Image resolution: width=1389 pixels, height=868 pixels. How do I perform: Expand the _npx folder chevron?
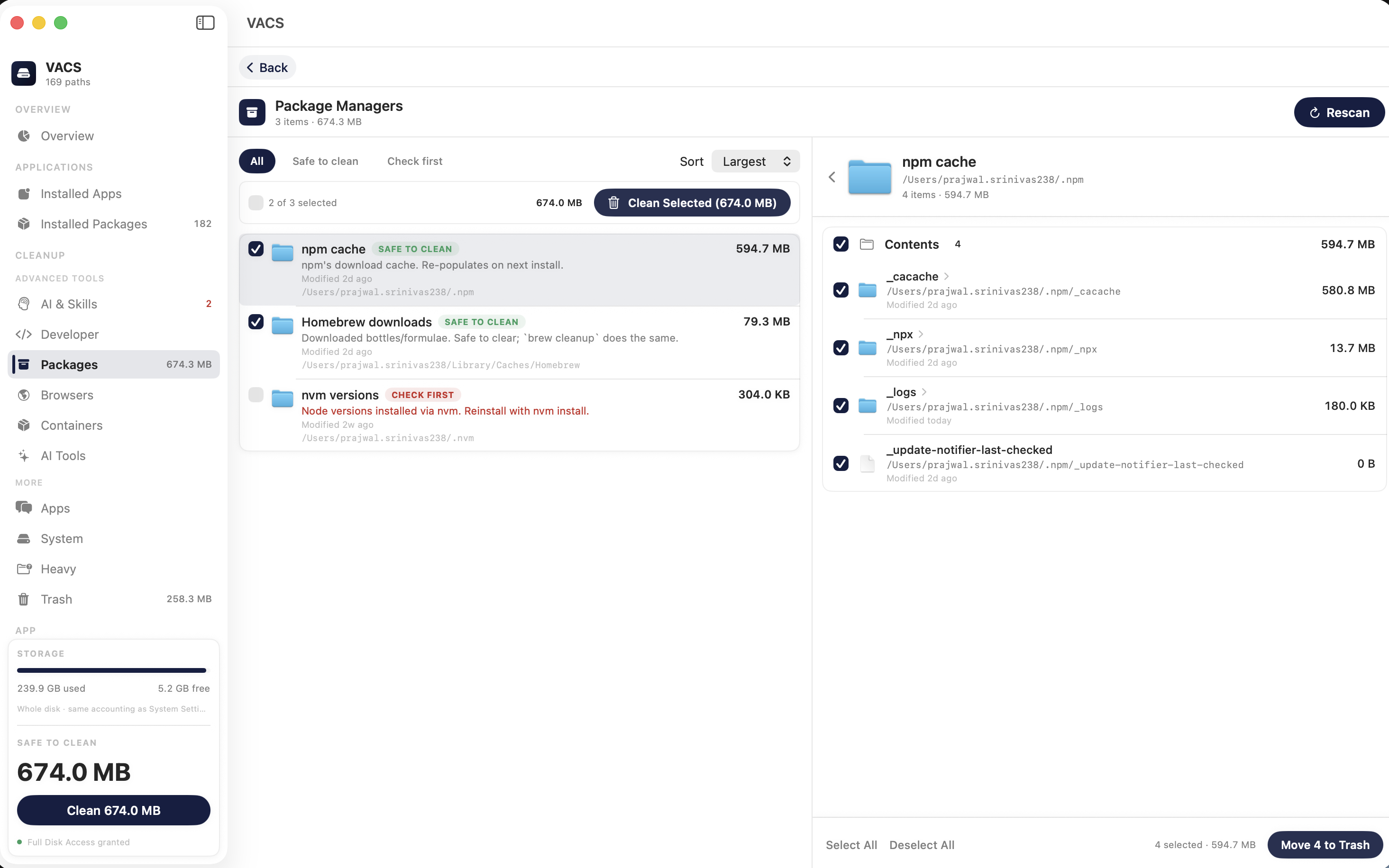(x=921, y=334)
